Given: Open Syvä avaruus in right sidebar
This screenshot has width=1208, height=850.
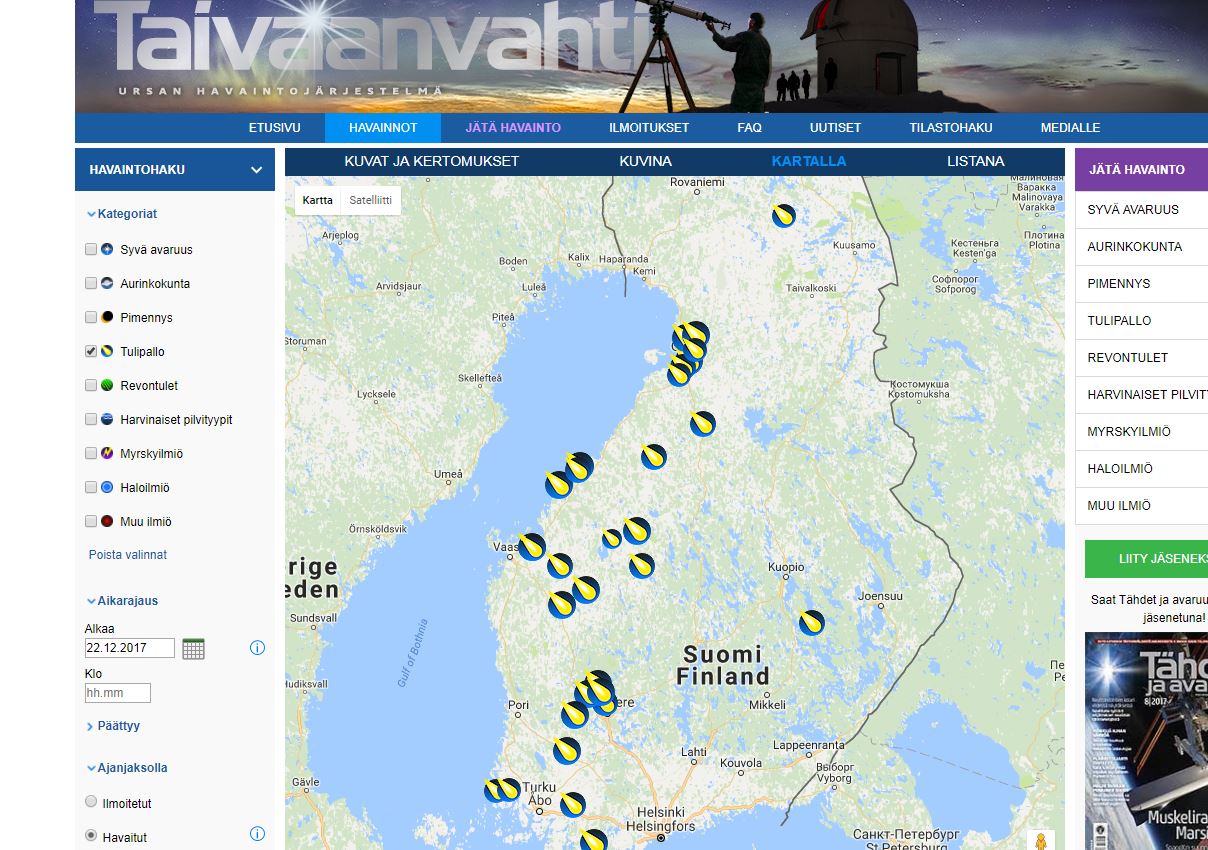Looking at the screenshot, I should click(1141, 210).
